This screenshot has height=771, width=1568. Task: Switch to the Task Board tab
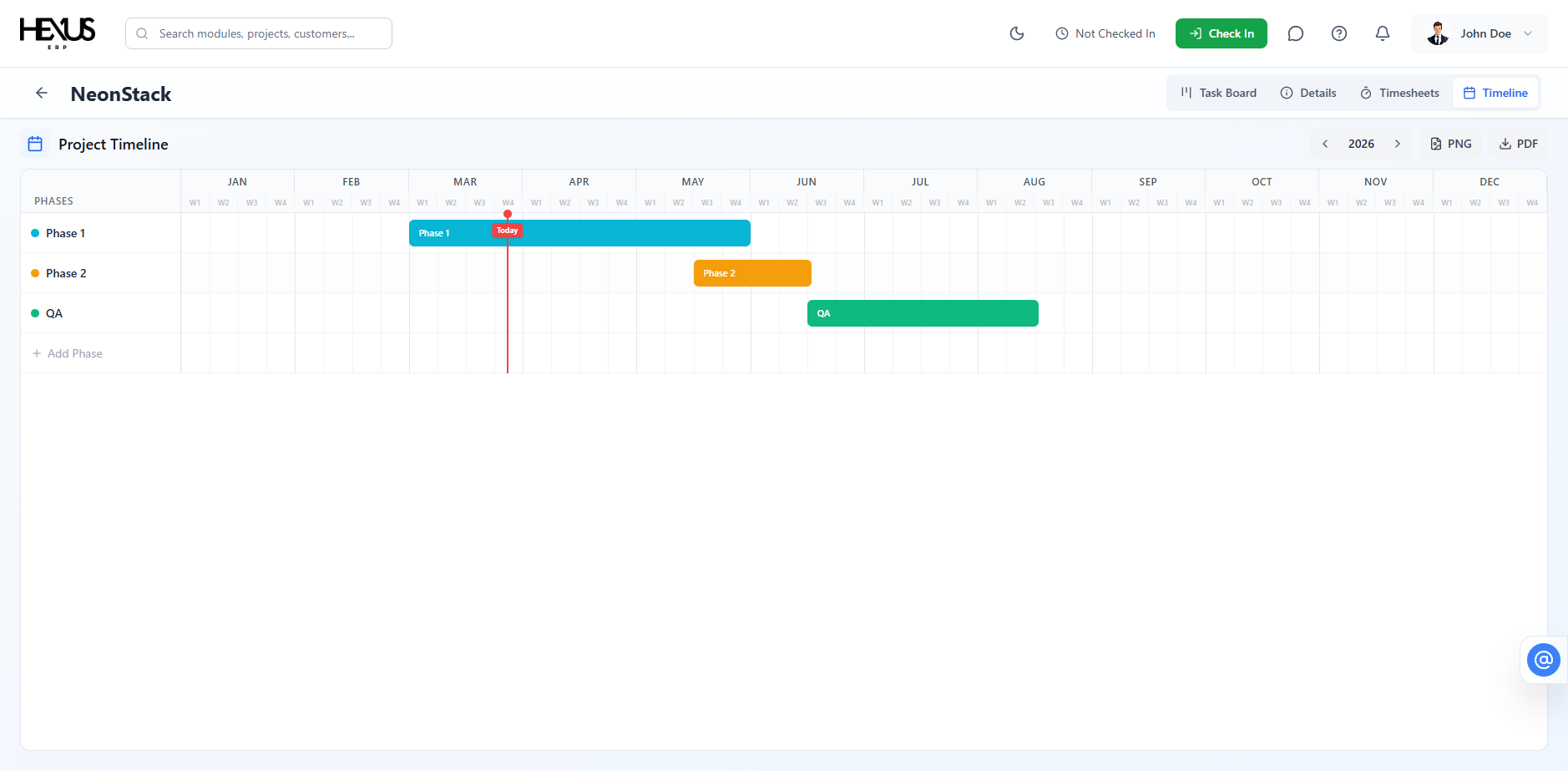point(1219,93)
